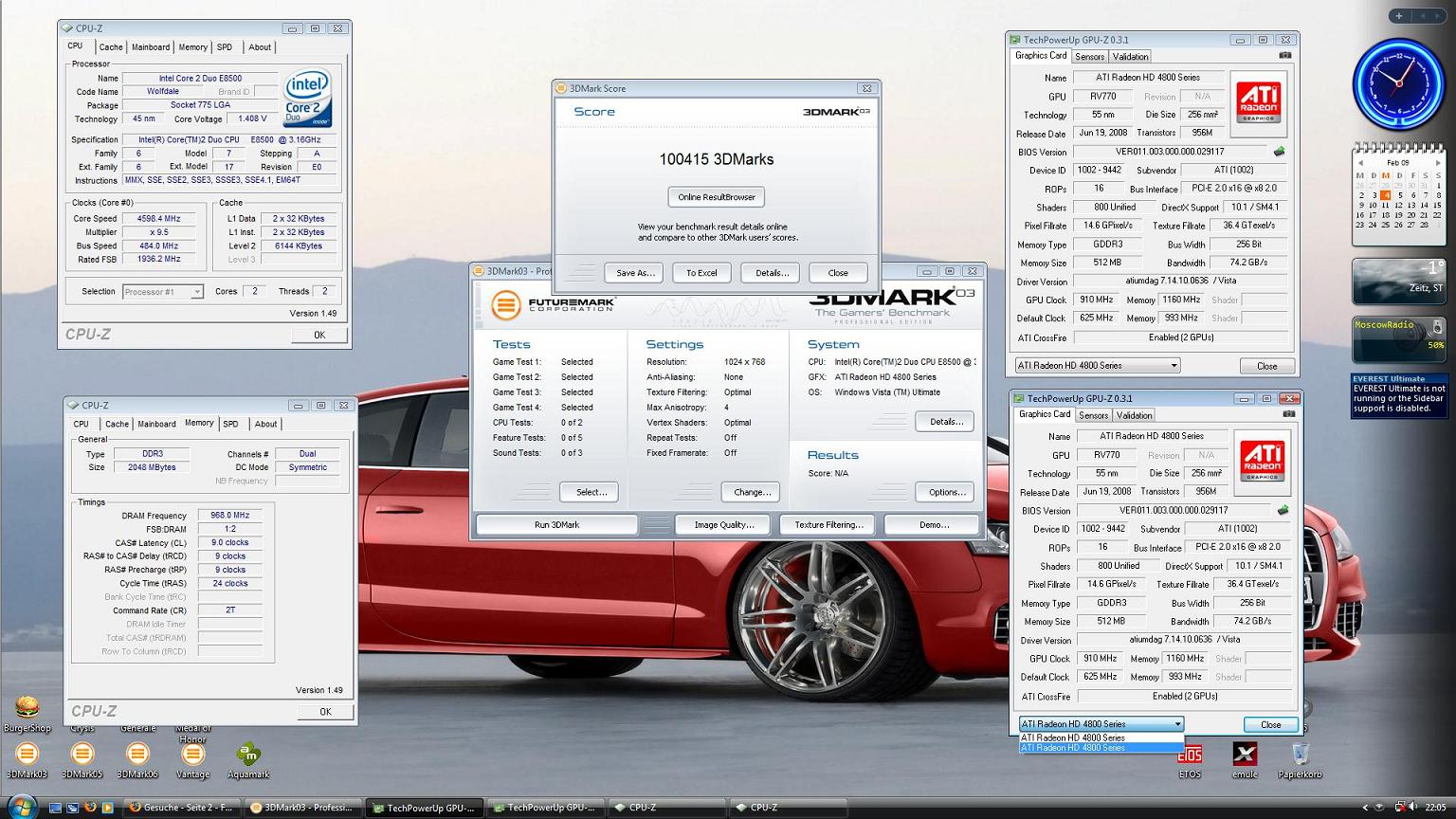Click the Close button in Score dialog
The height and width of the screenshot is (819, 1456).
click(x=838, y=273)
